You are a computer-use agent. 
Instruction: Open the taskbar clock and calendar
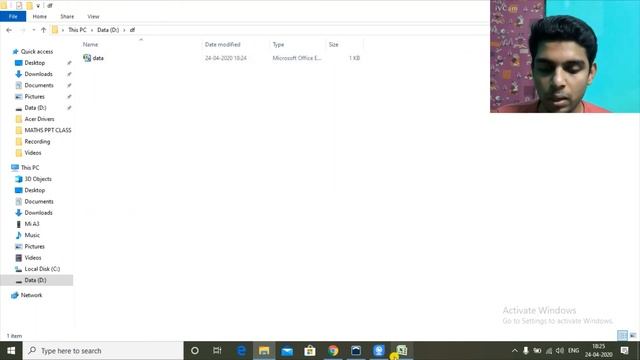pos(598,351)
